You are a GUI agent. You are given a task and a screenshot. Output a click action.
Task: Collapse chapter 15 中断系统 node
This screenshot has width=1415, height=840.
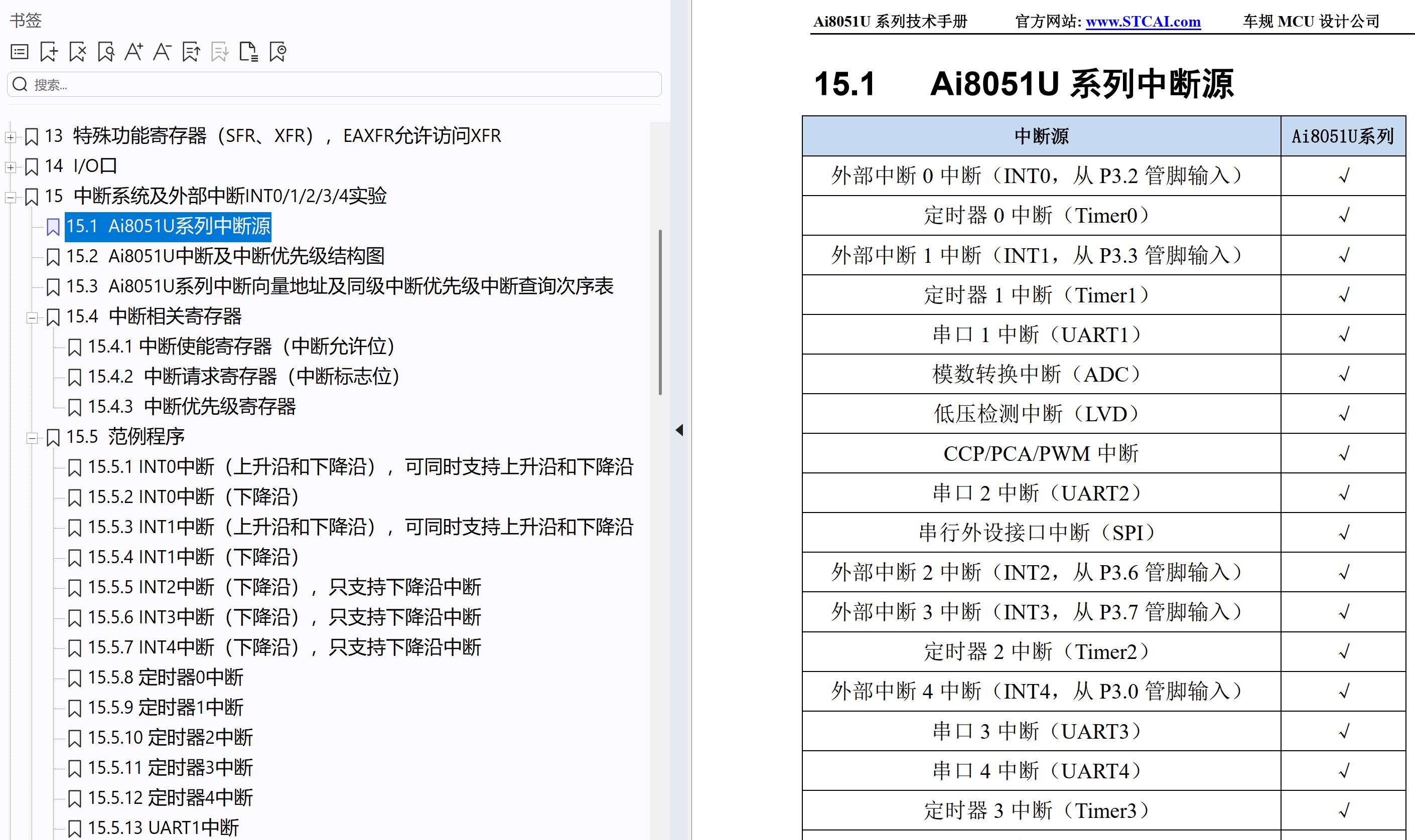[x=10, y=197]
